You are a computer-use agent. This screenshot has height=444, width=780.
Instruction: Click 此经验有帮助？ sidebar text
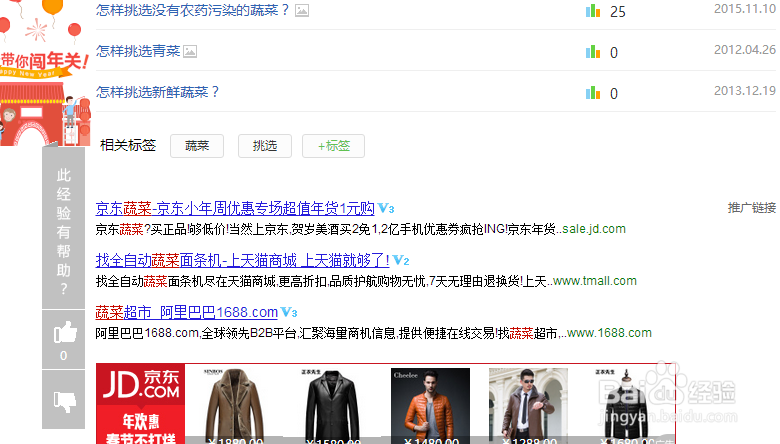(64, 232)
